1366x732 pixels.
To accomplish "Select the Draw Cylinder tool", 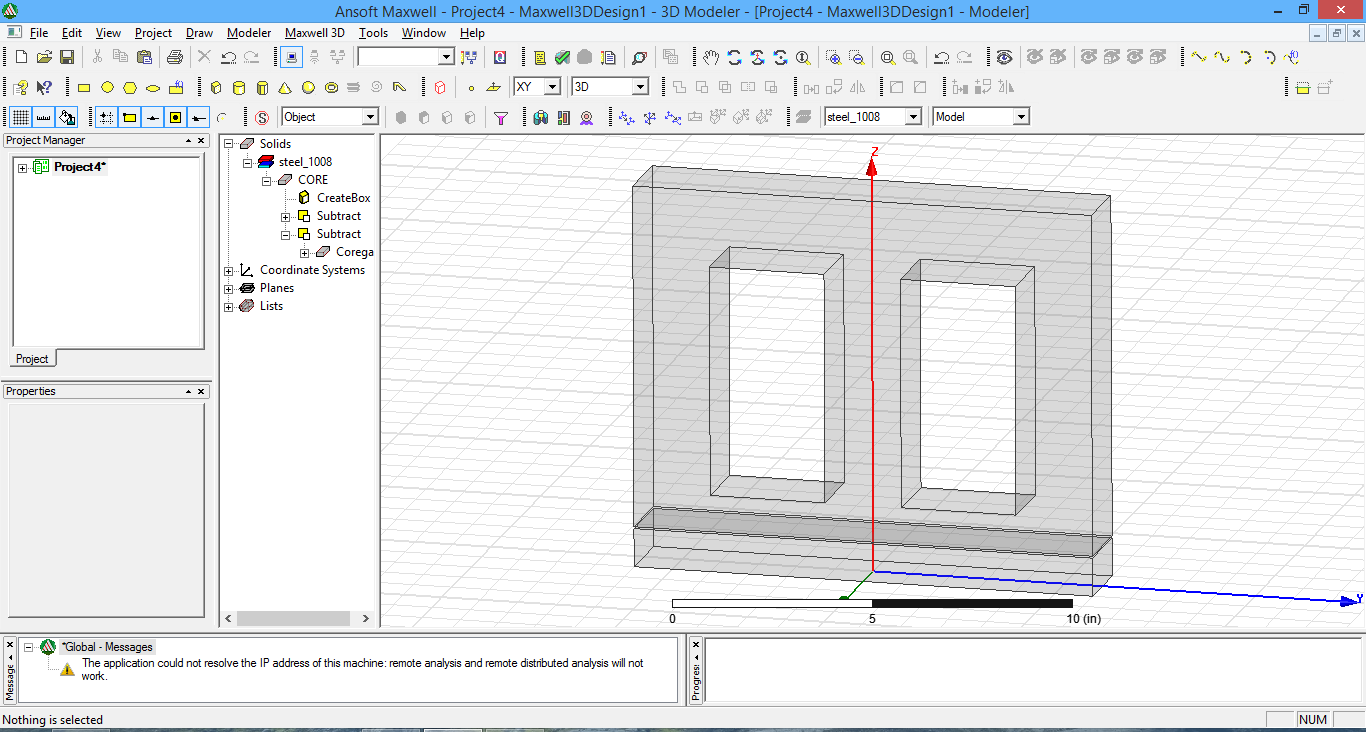I will coord(239,87).
